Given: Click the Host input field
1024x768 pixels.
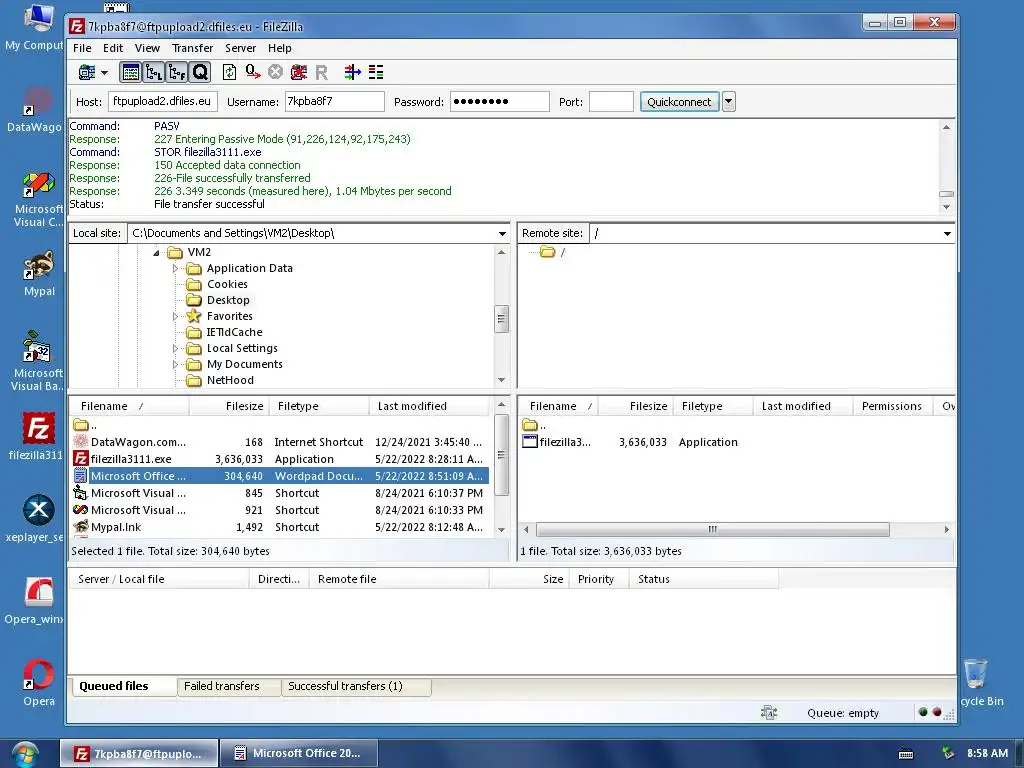Looking at the screenshot, I should click(163, 101).
